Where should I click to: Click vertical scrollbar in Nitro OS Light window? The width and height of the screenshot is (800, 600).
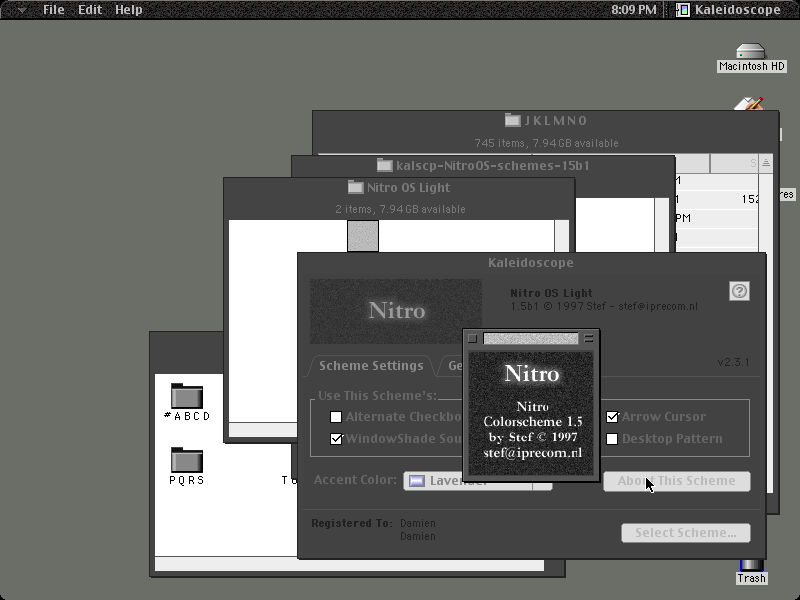[562, 236]
